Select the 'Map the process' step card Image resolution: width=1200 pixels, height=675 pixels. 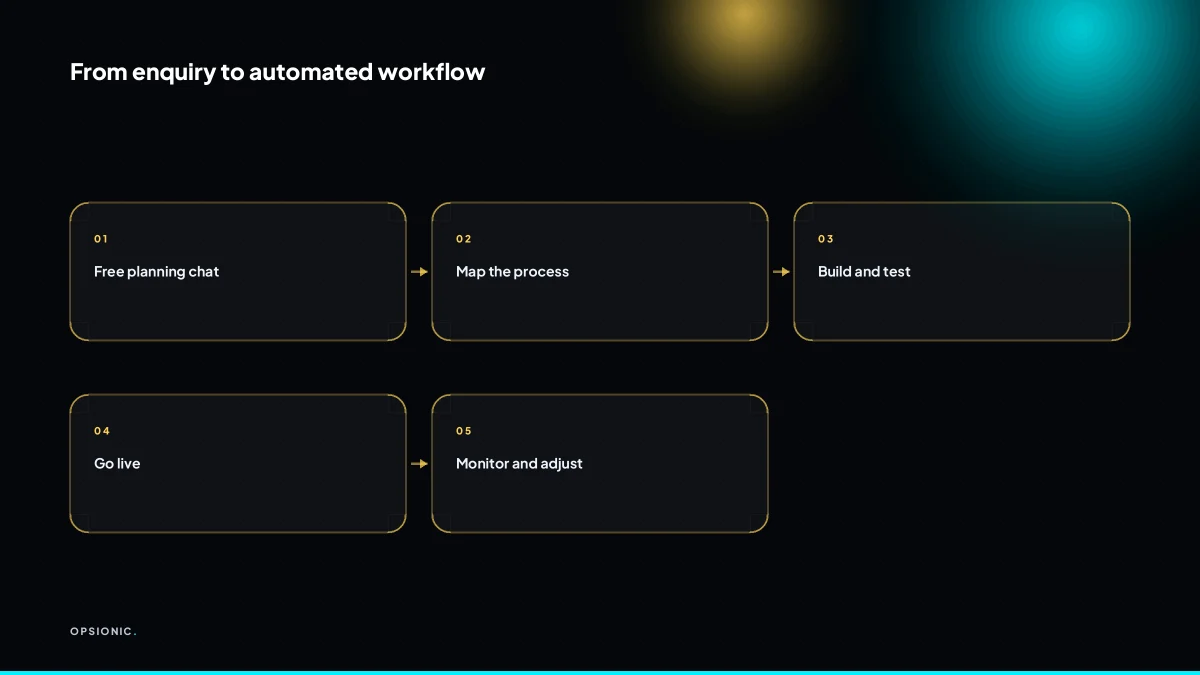(600, 271)
